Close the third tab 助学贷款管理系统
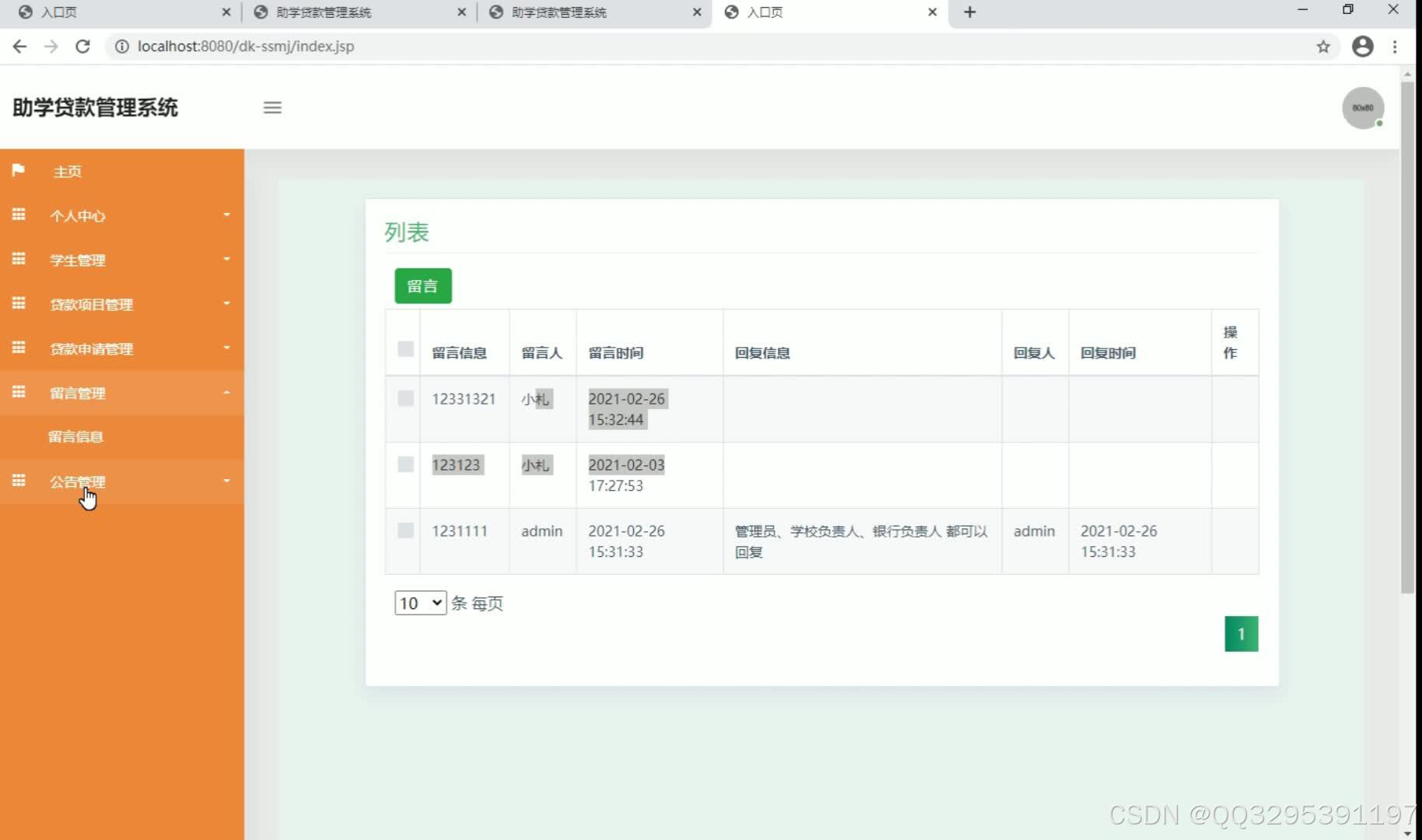 (x=697, y=12)
